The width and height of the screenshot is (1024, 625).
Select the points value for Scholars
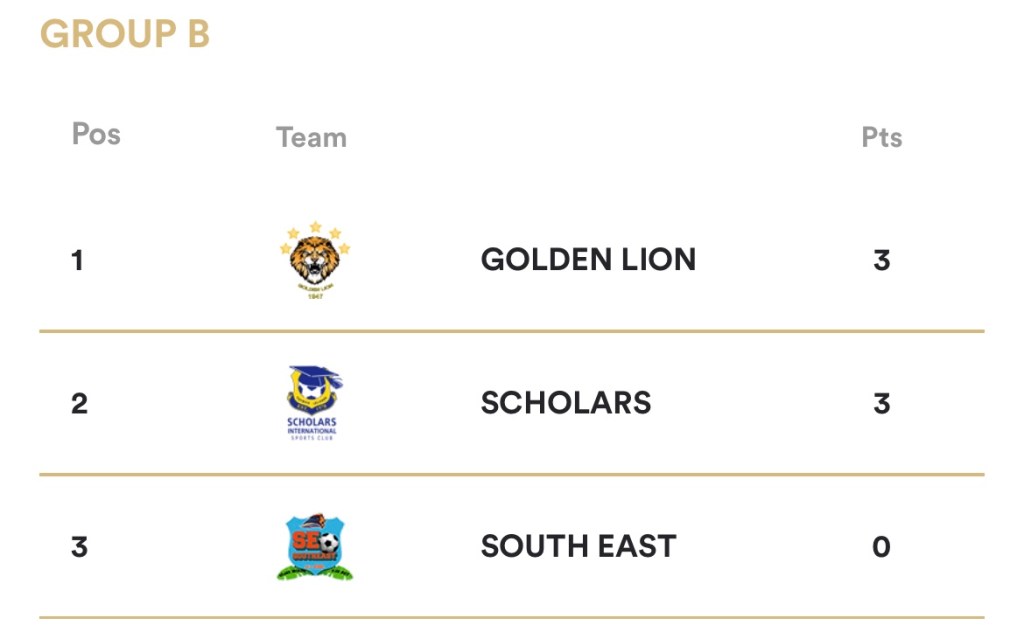(881, 404)
